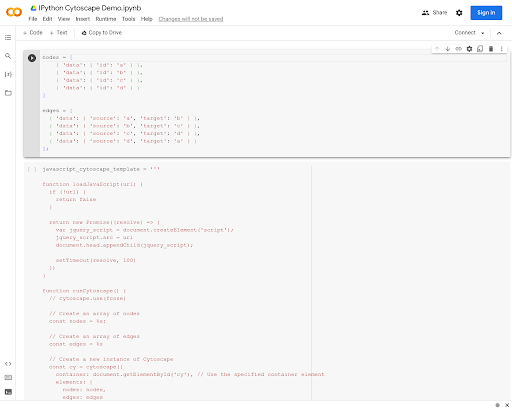Open the Tools menu
The height and width of the screenshot is (410, 512).
tap(128, 19)
